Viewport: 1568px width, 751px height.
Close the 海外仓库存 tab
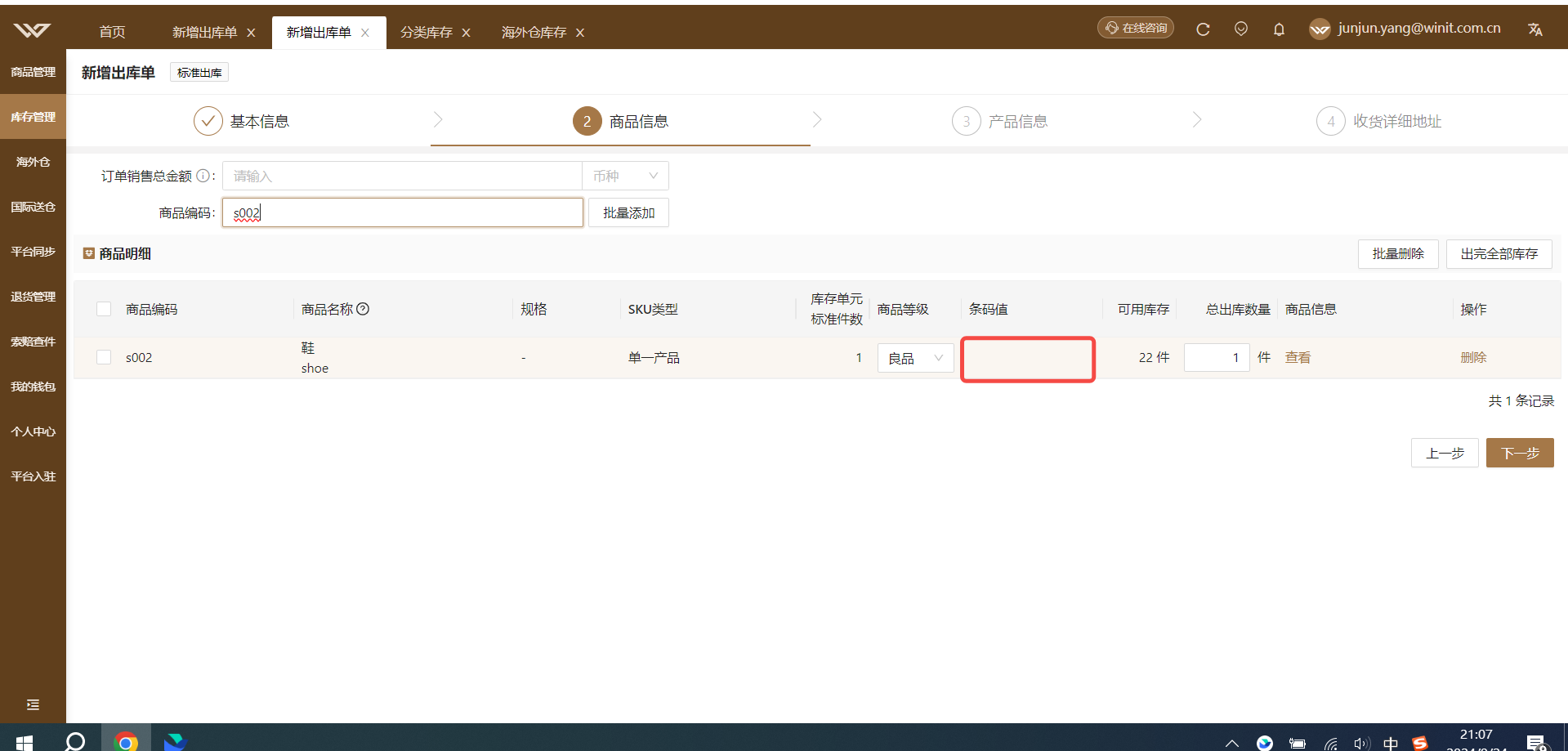[x=580, y=33]
